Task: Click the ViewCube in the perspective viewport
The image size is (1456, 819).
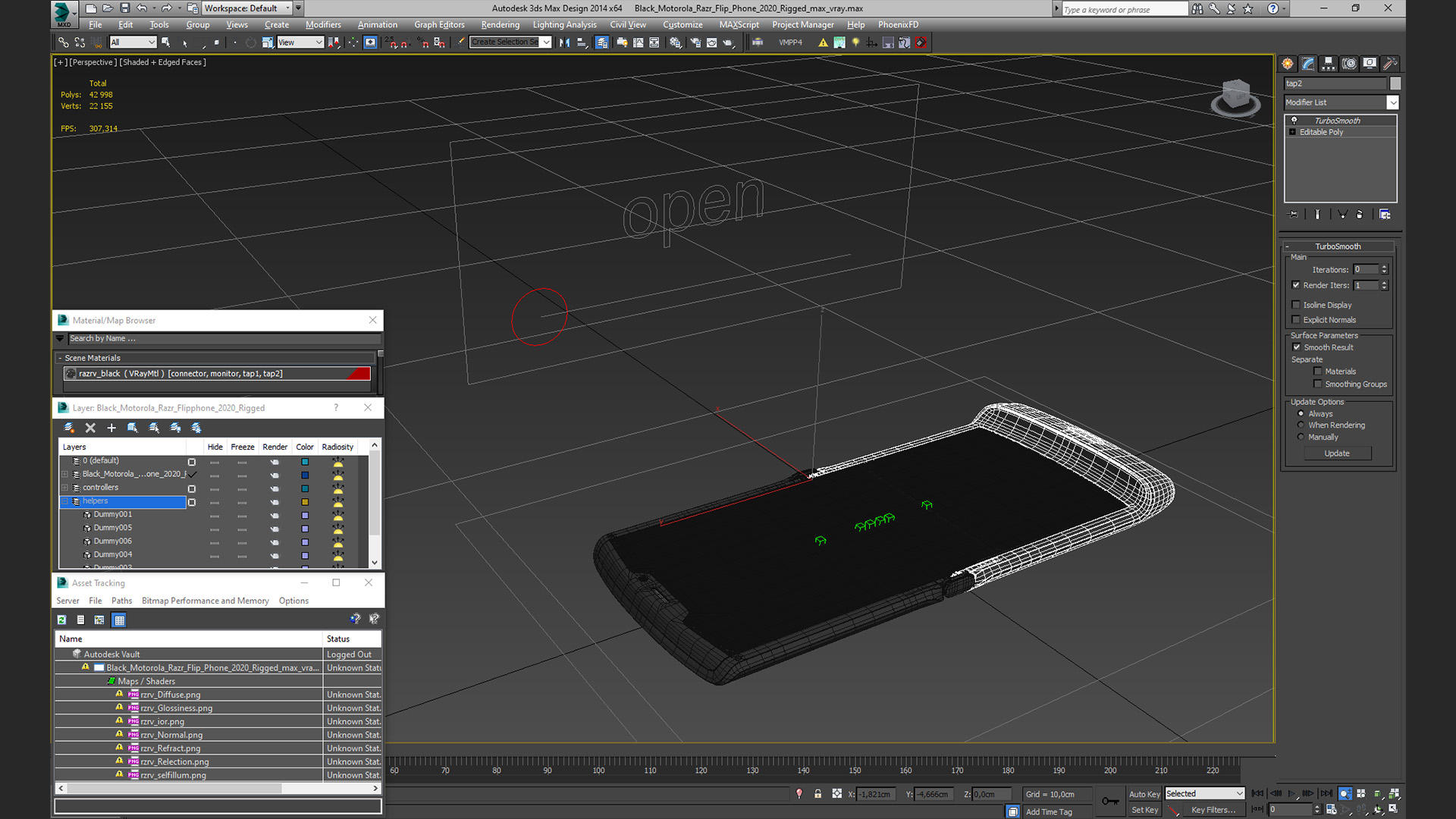Action: [x=1235, y=97]
